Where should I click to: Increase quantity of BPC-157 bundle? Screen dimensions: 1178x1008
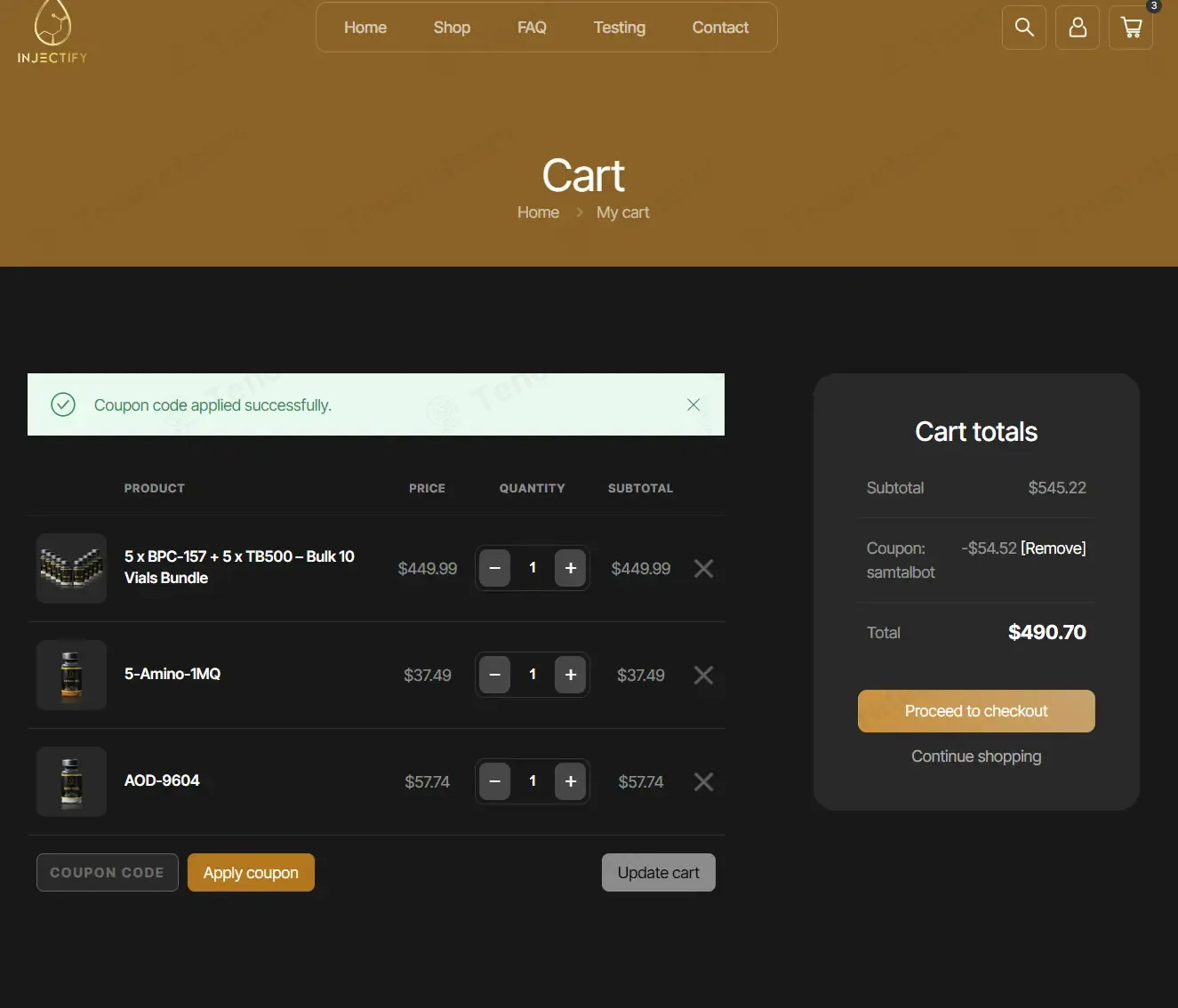[571, 568]
